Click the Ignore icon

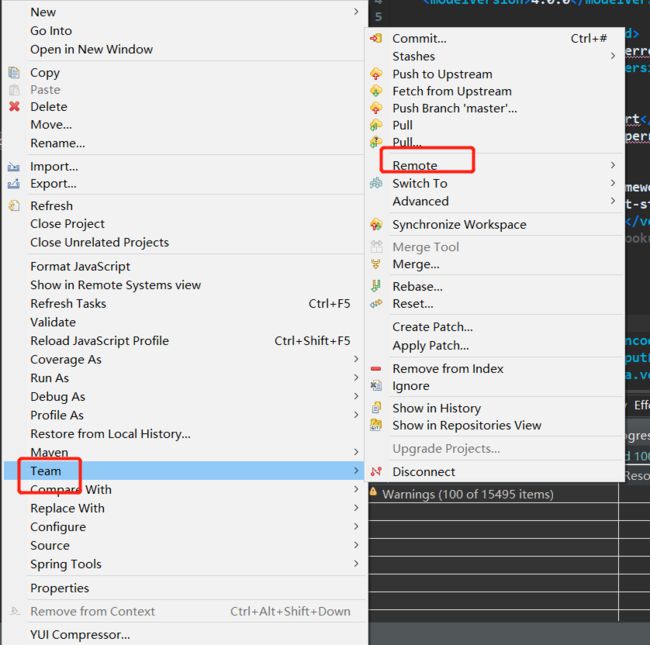pos(376,386)
